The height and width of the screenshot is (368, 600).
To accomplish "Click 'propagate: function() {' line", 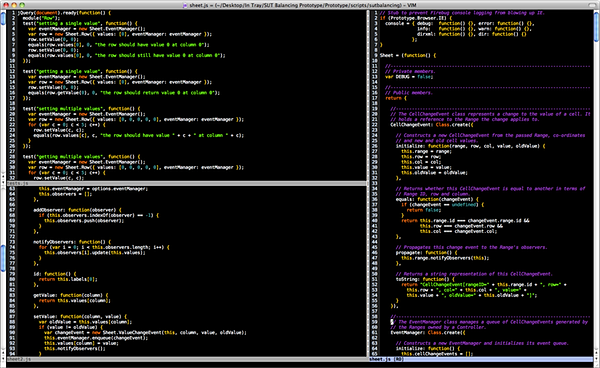I will [426, 253].
